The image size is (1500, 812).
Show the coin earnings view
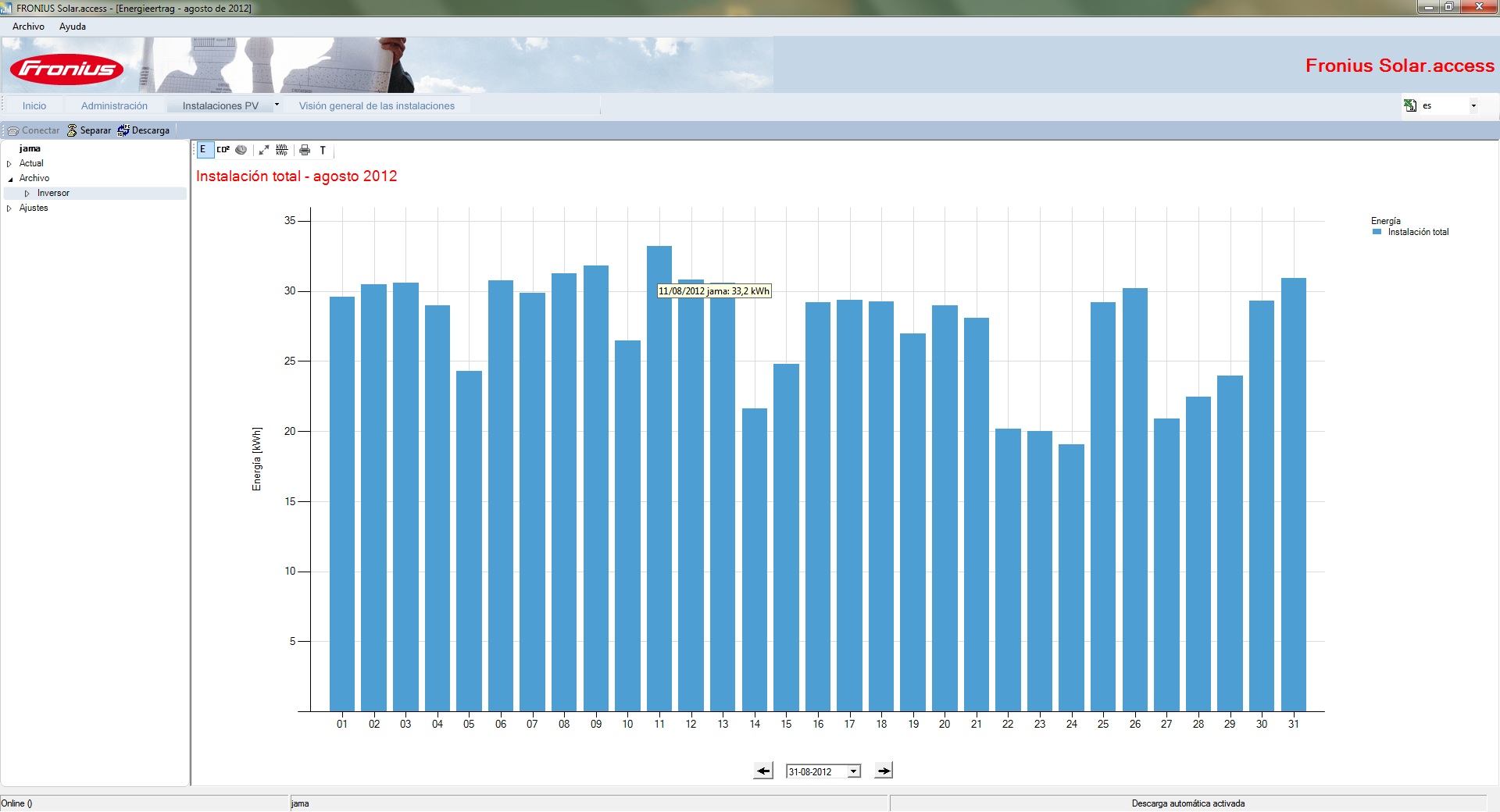tap(241, 150)
